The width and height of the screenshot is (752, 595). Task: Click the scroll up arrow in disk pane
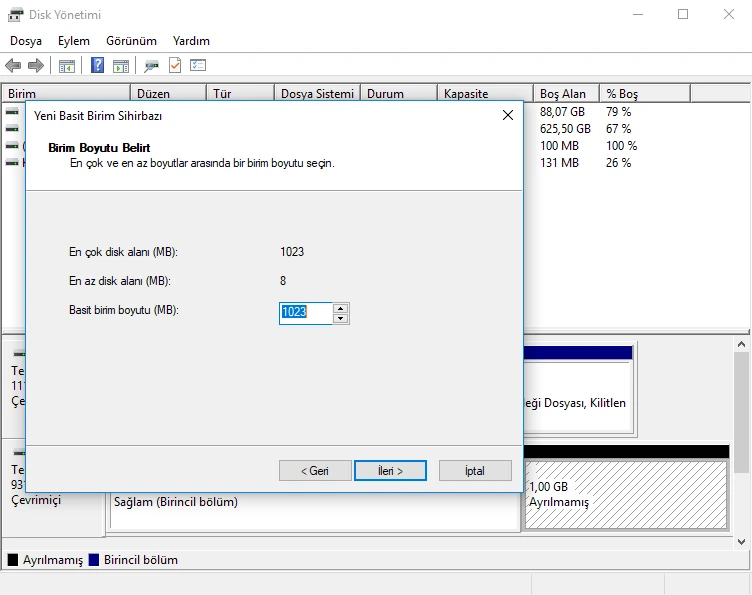point(741,344)
